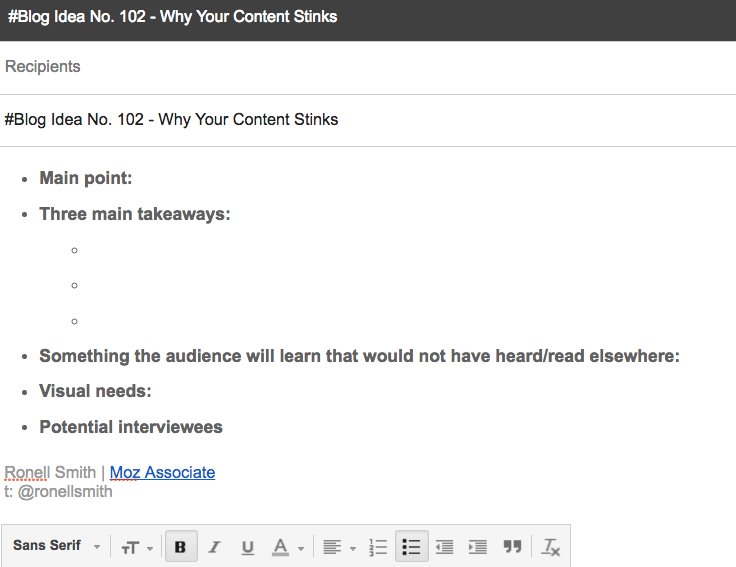
Task: Toggle underline formatting button
Action: [x=247, y=547]
